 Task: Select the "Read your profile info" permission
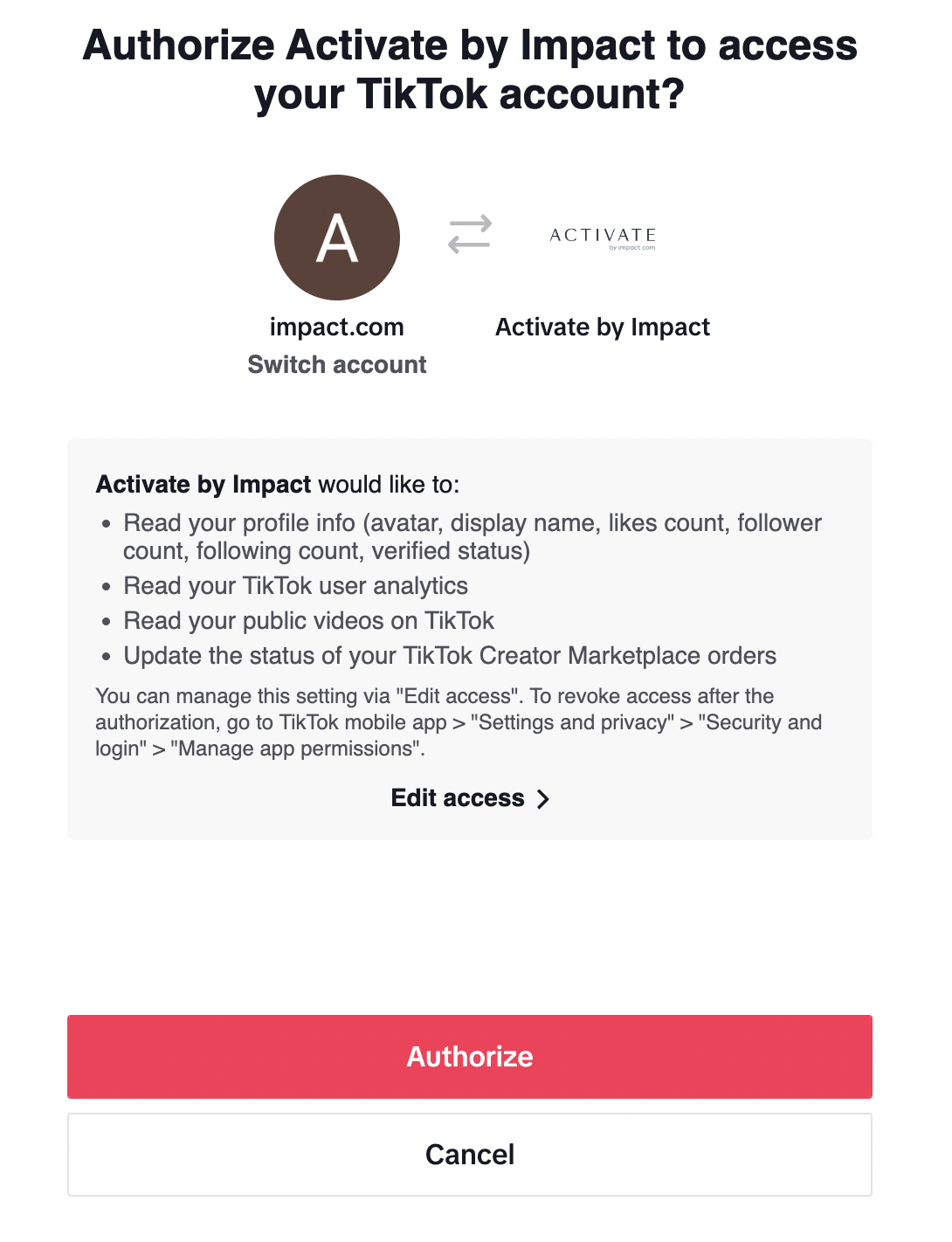pyautogui.click(x=472, y=537)
